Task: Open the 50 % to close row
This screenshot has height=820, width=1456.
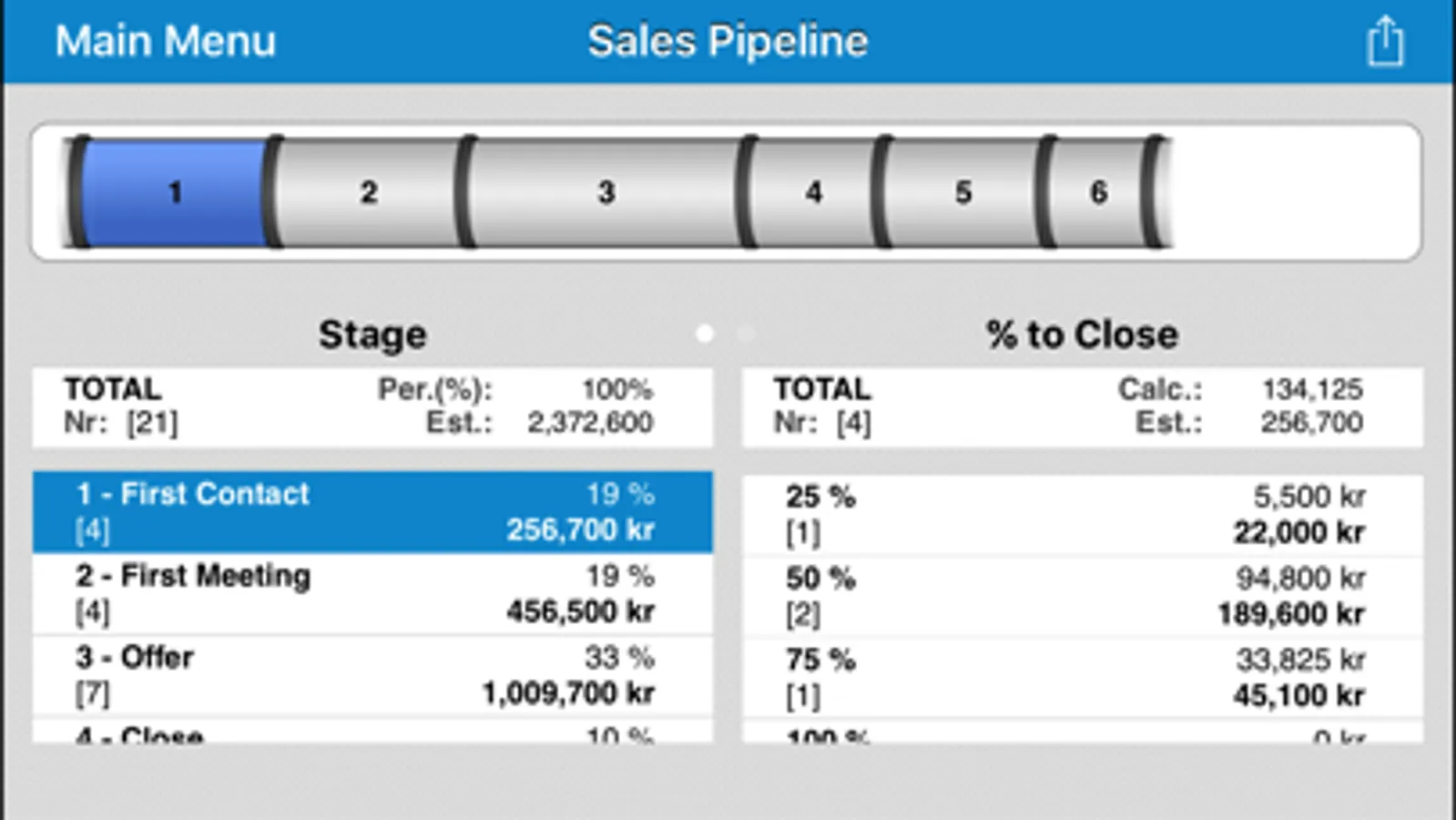Action: pyautogui.click(x=1082, y=597)
